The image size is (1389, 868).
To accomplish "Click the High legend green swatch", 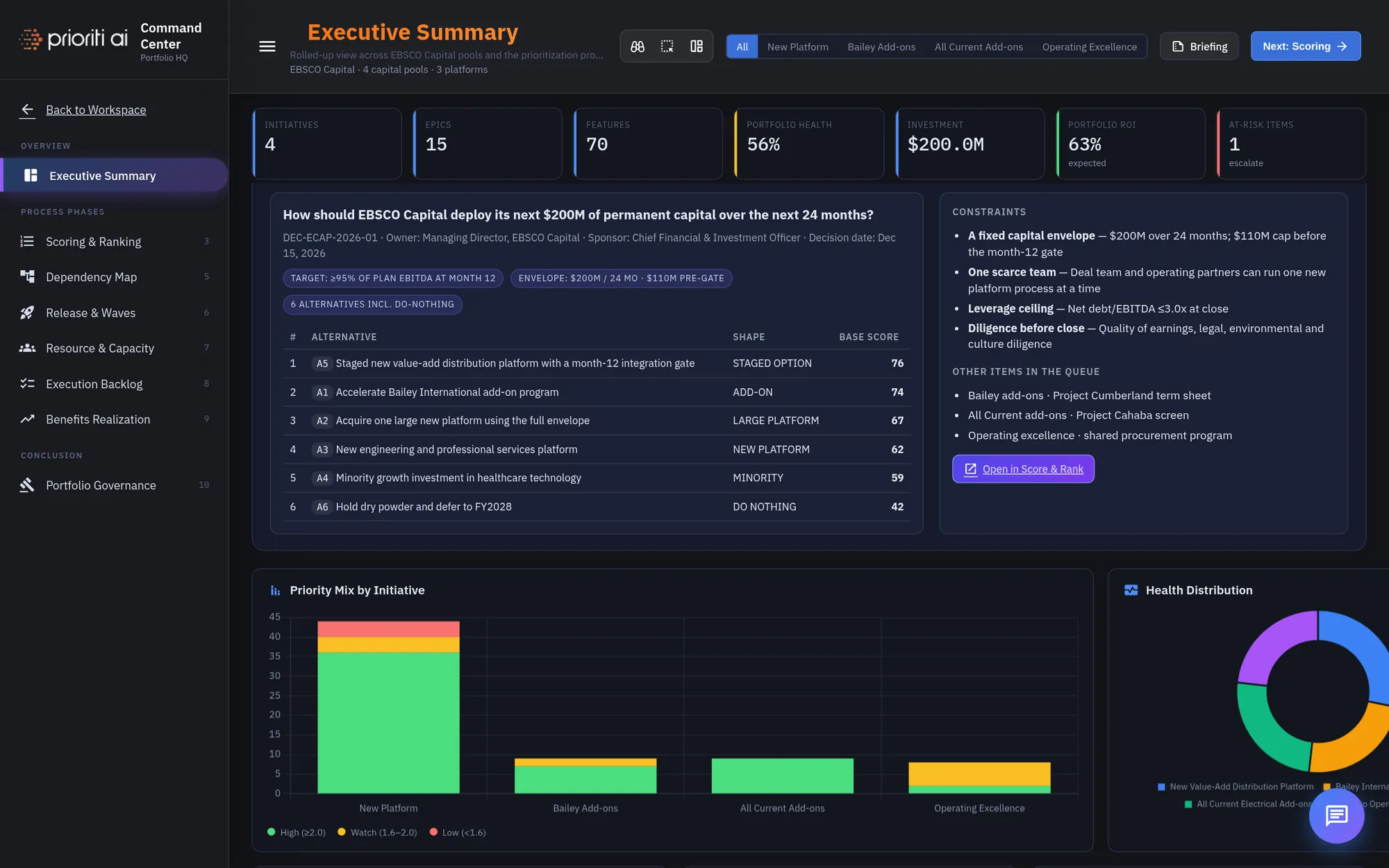I will [x=271, y=832].
